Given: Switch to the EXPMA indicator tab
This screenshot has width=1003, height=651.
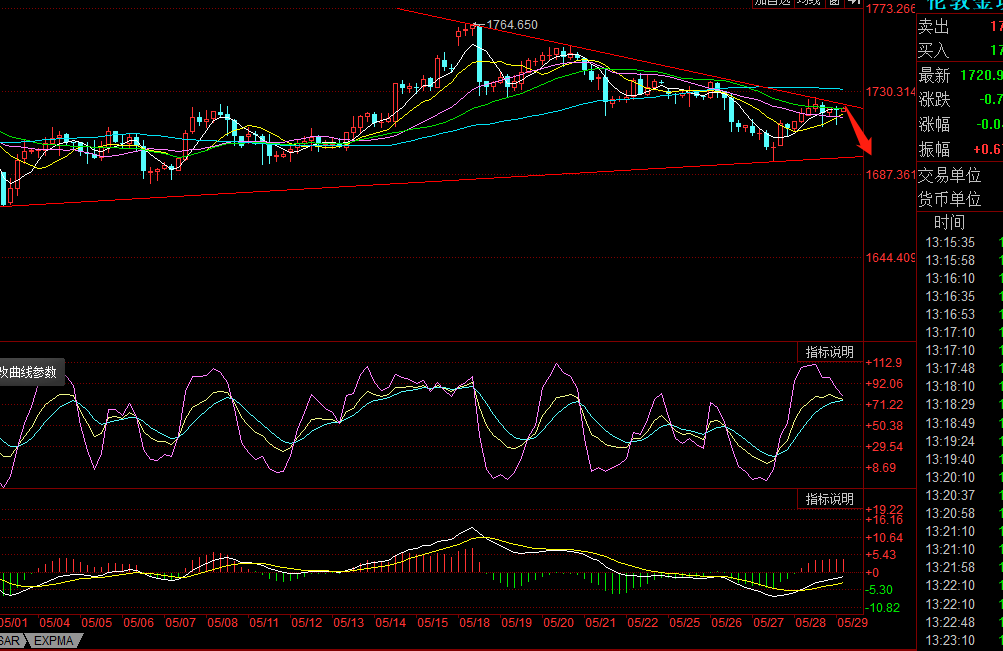Looking at the screenshot, I should click(54, 641).
